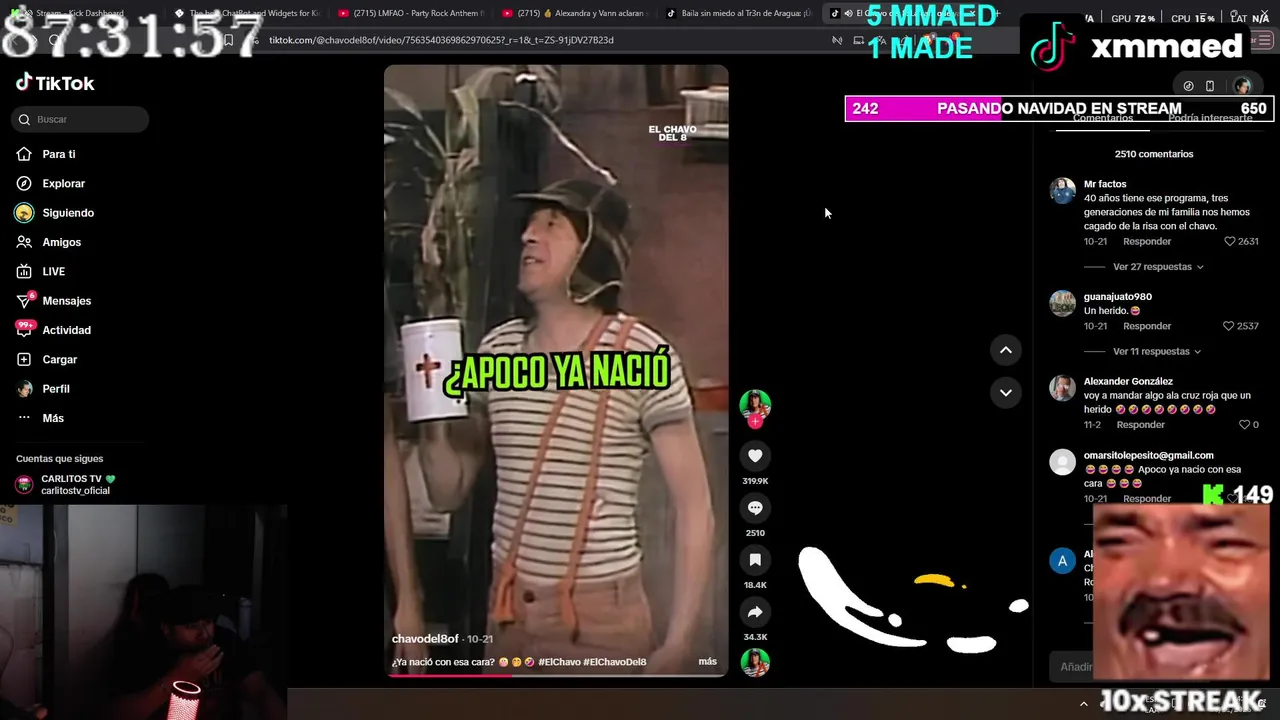
Task: Switch to Alexandra y Vann aclaran browser tab
Action: coord(574,13)
